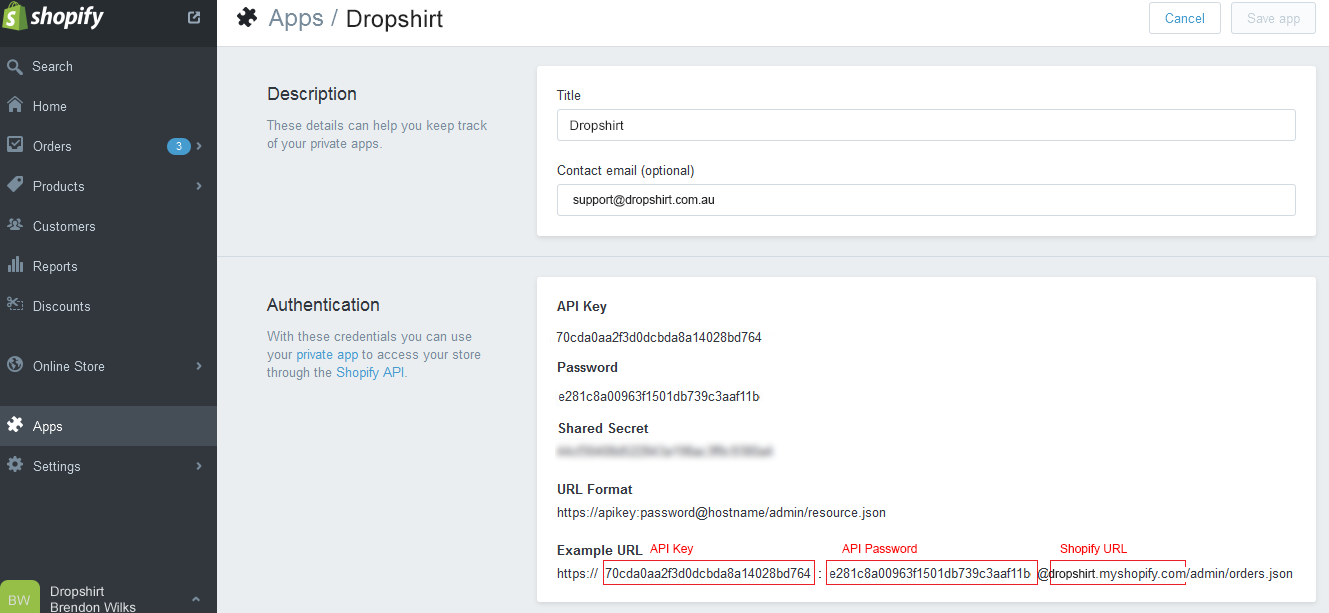1329x613 pixels.
Task: Click the Orders count badge showing 3
Action: click(178, 146)
